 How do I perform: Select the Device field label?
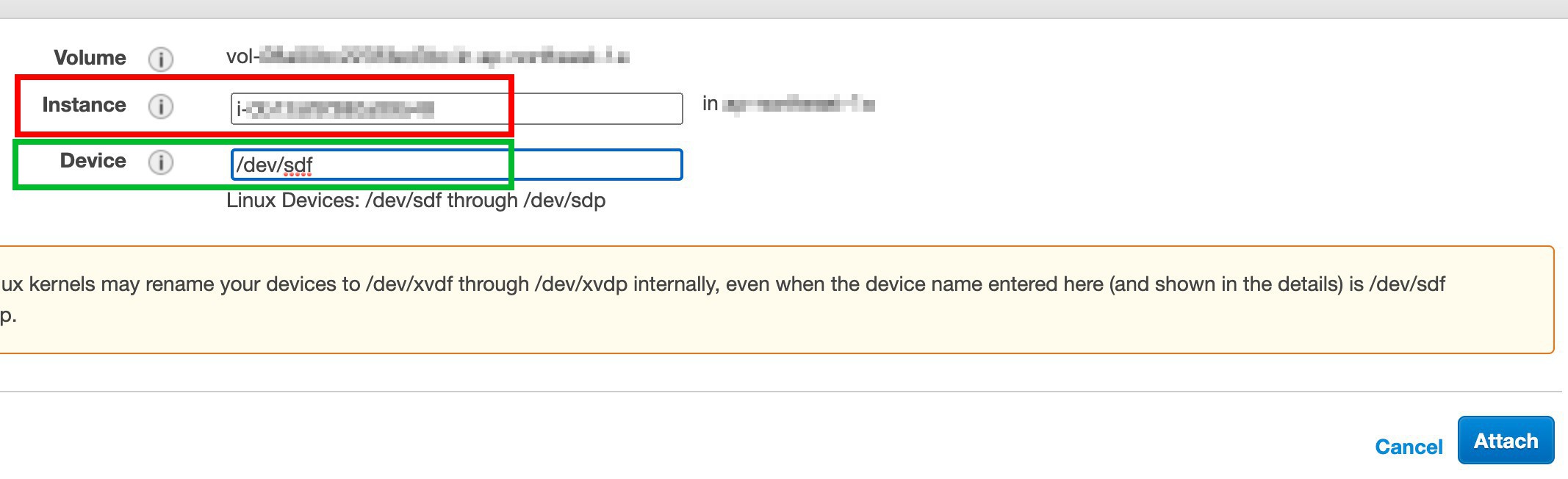coord(93,161)
